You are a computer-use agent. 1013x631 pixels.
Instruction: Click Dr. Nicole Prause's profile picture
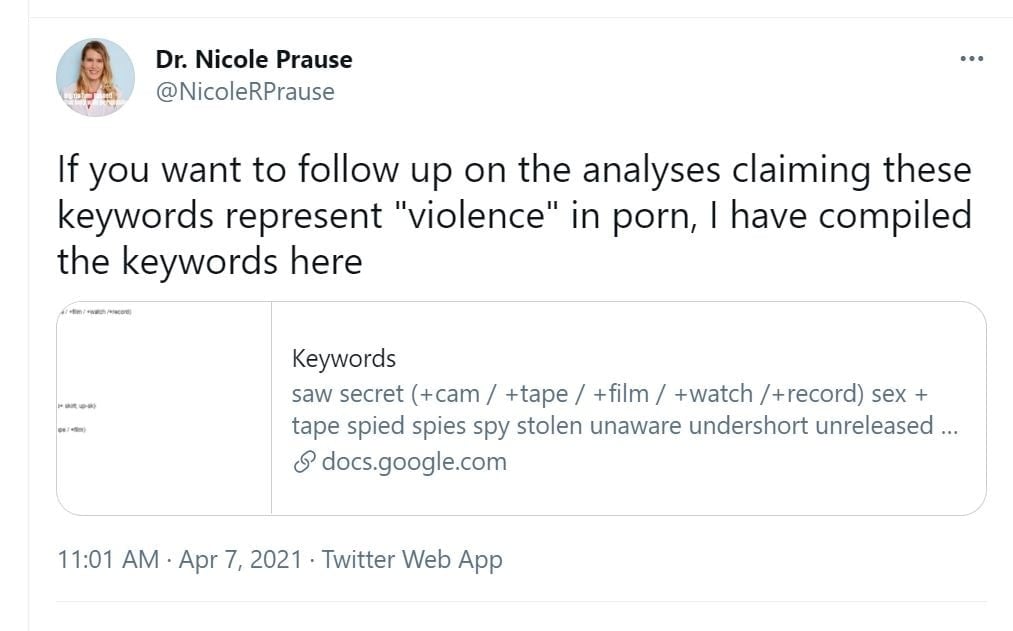(x=96, y=77)
